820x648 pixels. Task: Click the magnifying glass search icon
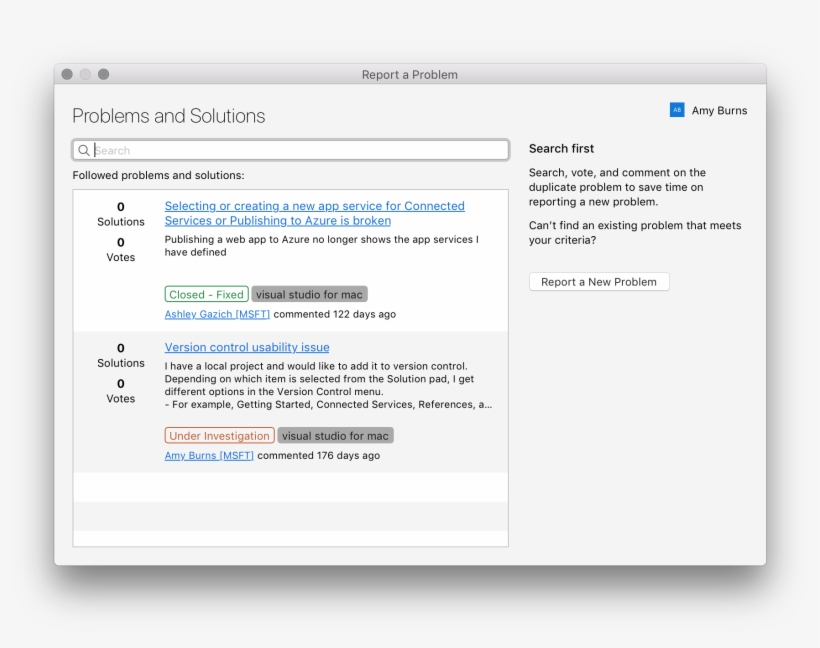click(85, 149)
